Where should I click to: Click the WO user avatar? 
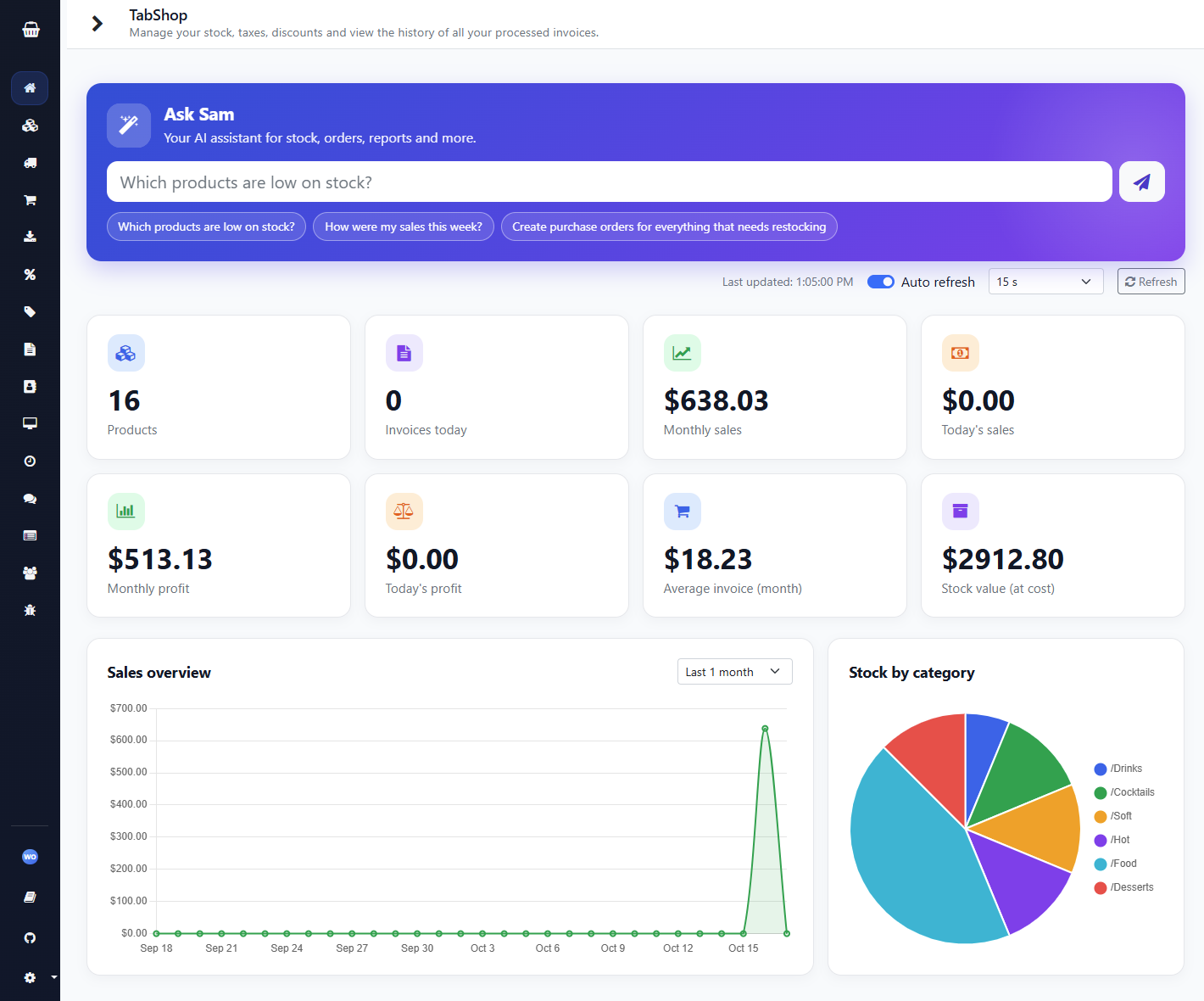tap(30, 857)
